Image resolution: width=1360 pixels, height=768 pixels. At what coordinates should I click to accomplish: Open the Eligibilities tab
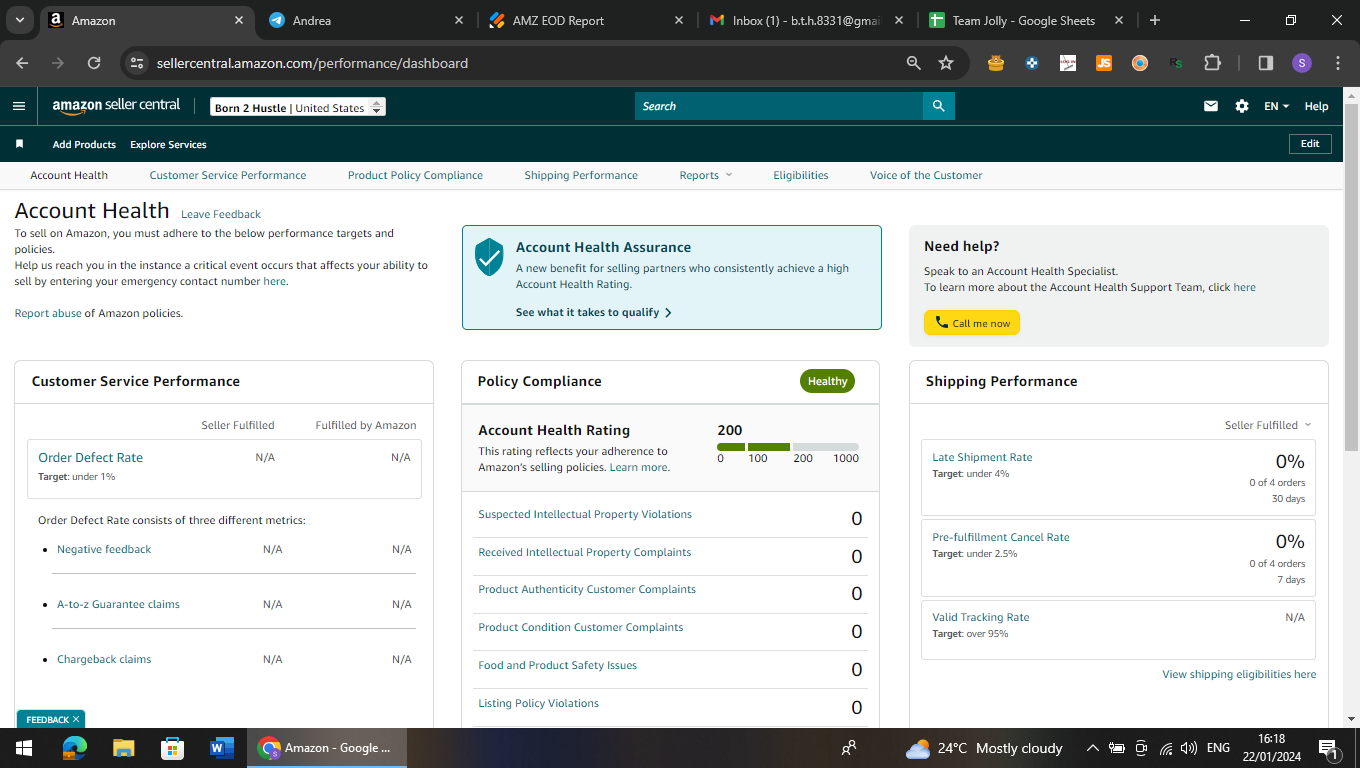click(801, 175)
